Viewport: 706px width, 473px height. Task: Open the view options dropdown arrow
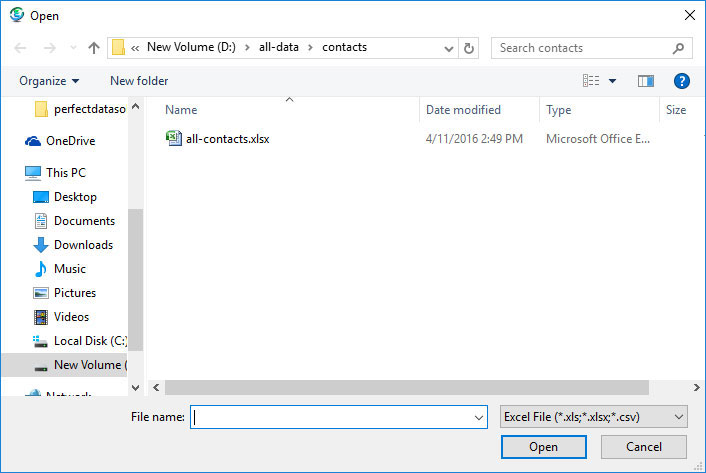tap(613, 81)
